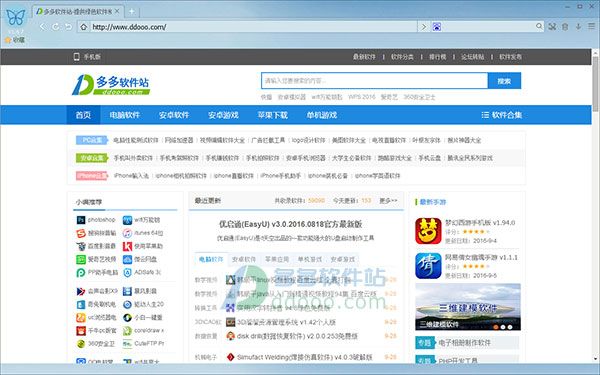This screenshot has height=375, width=600.
Task: Click the go arrow next to address bar
Action: tap(424, 27)
